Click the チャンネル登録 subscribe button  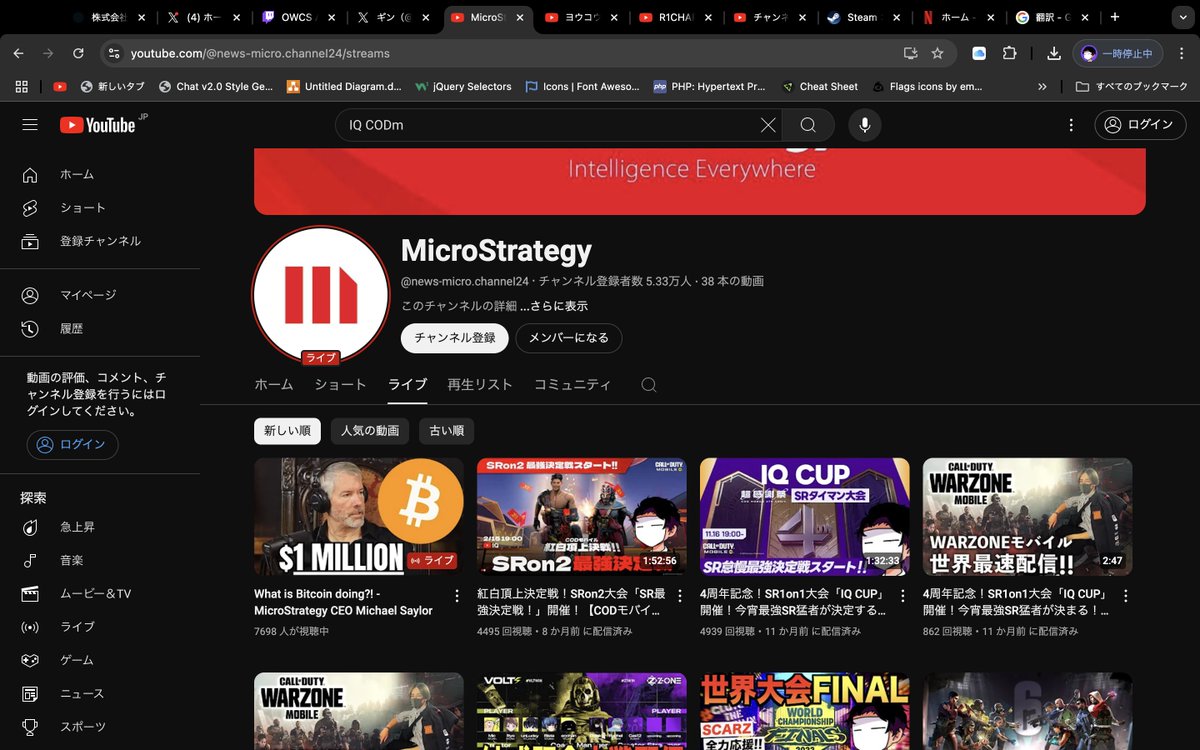coord(455,338)
